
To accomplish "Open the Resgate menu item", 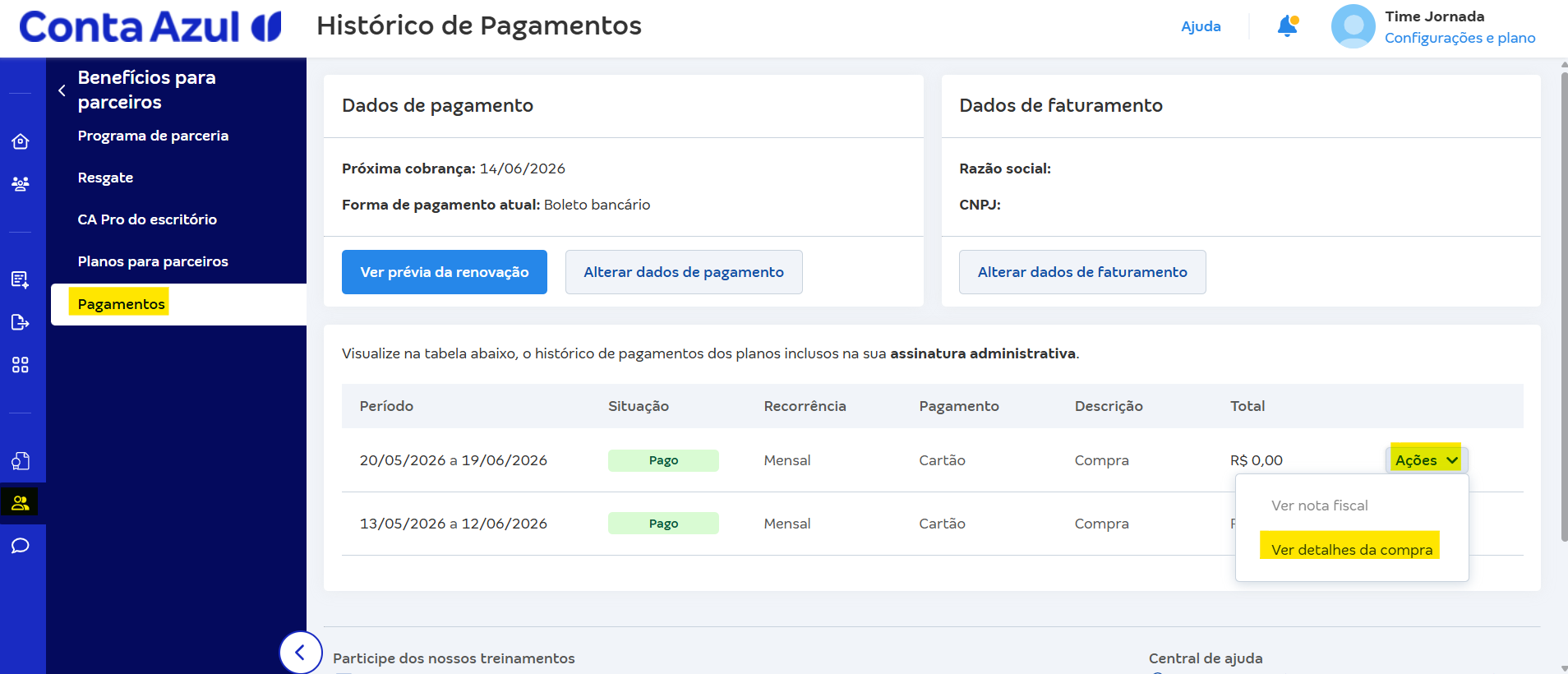I will coord(105,178).
